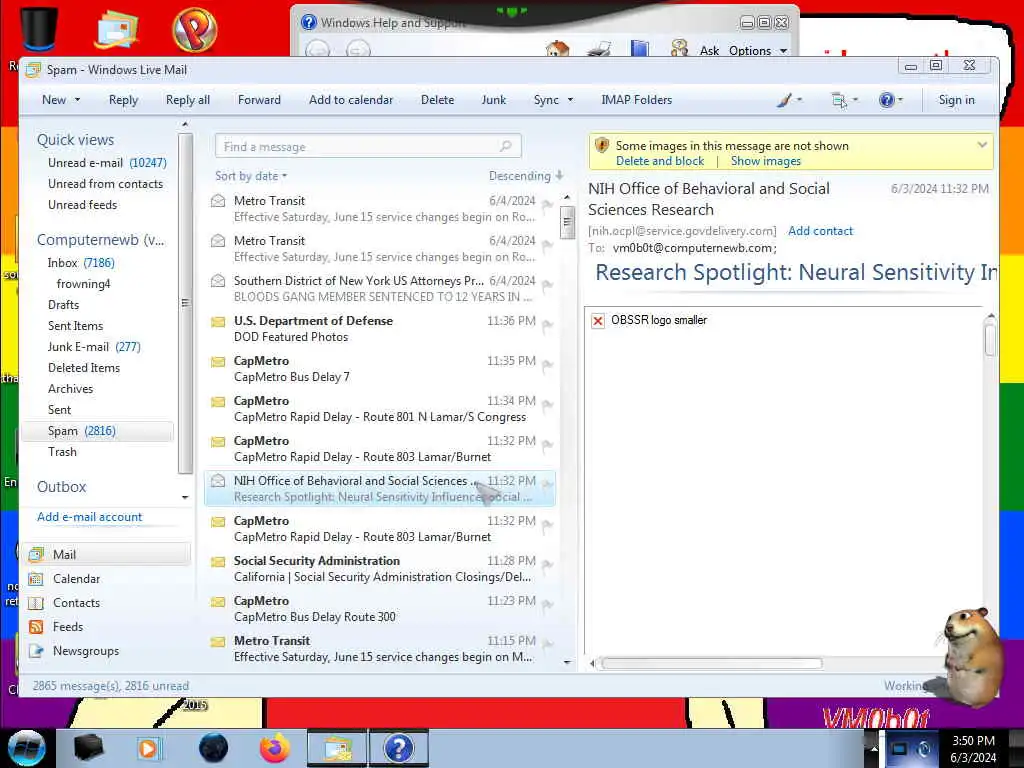The image size is (1024, 768).
Task: Open the Inbox folder
Action: pyautogui.click(x=81, y=263)
